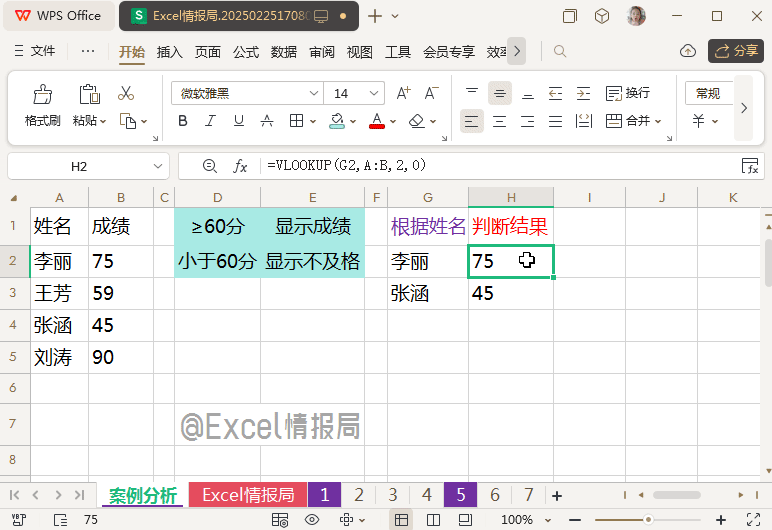Select cell B5 containing 90
The width and height of the screenshot is (772, 530).
[x=119, y=357]
